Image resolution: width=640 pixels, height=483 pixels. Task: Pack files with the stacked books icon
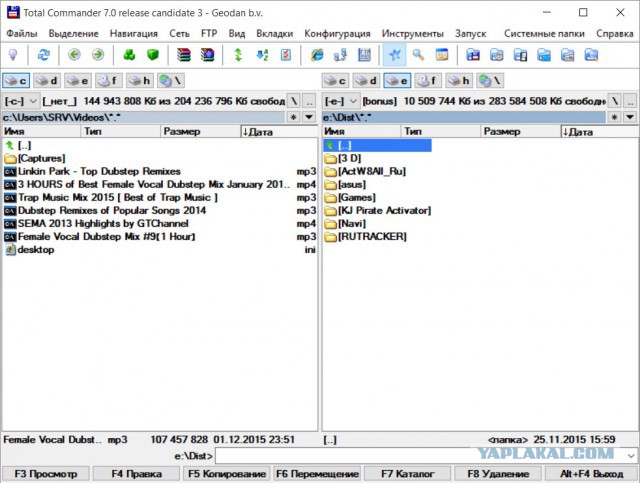184,55
